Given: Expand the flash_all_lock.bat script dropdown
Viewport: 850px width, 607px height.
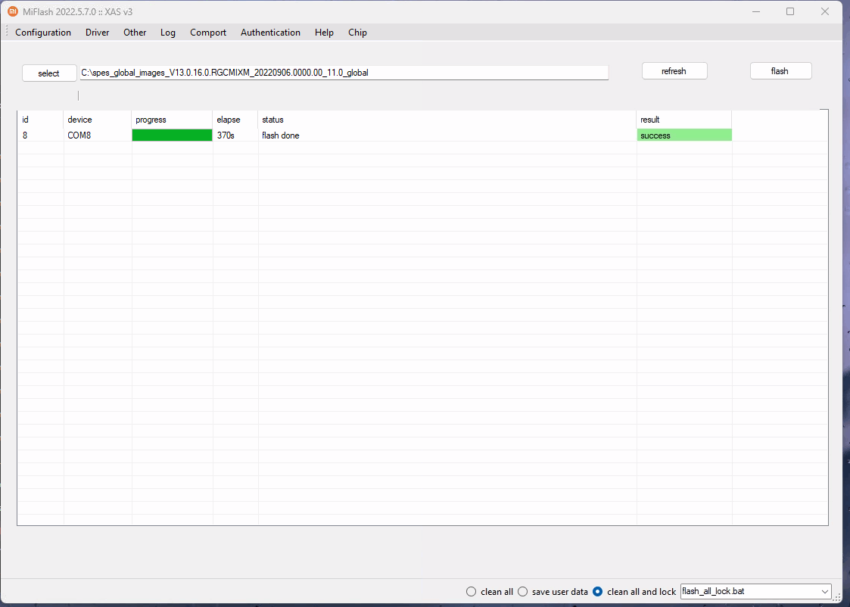Looking at the screenshot, I should point(823,591).
